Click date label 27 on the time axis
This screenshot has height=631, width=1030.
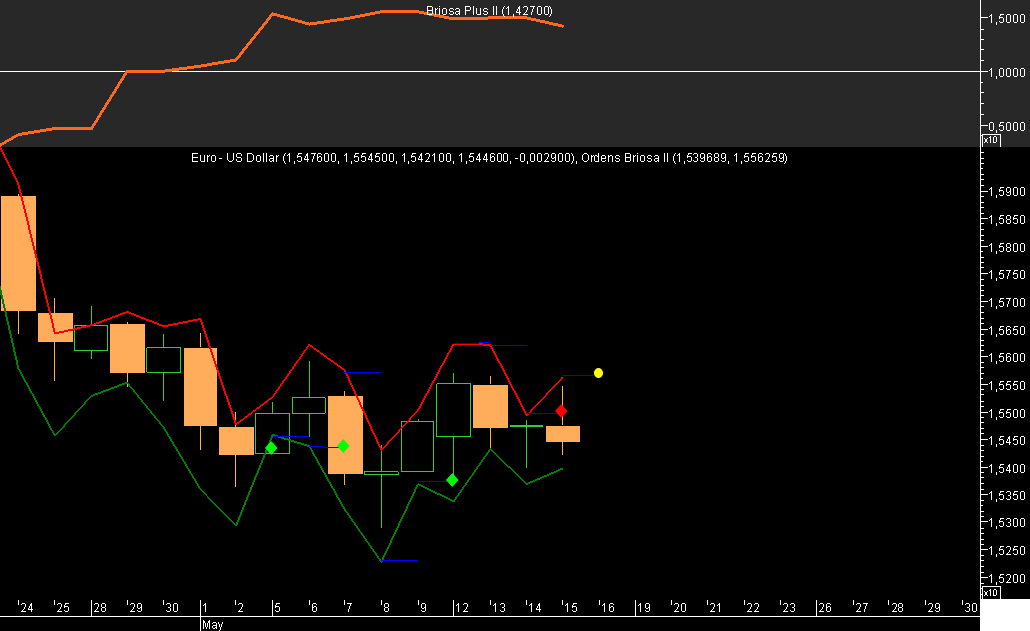click(x=861, y=608)
